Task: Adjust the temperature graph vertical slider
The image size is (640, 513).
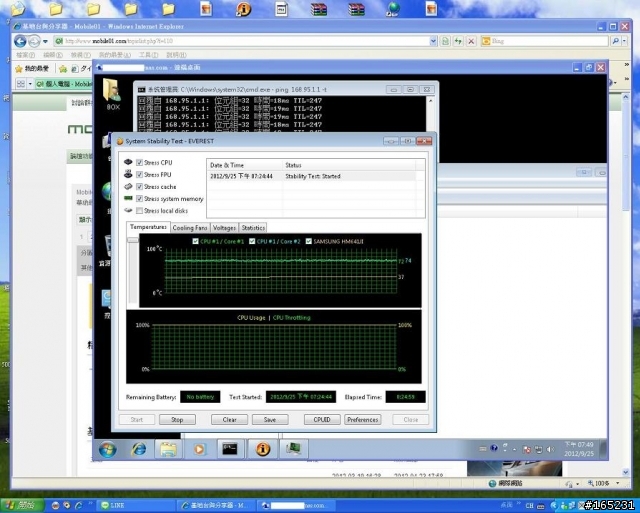Action: point(133,240)
